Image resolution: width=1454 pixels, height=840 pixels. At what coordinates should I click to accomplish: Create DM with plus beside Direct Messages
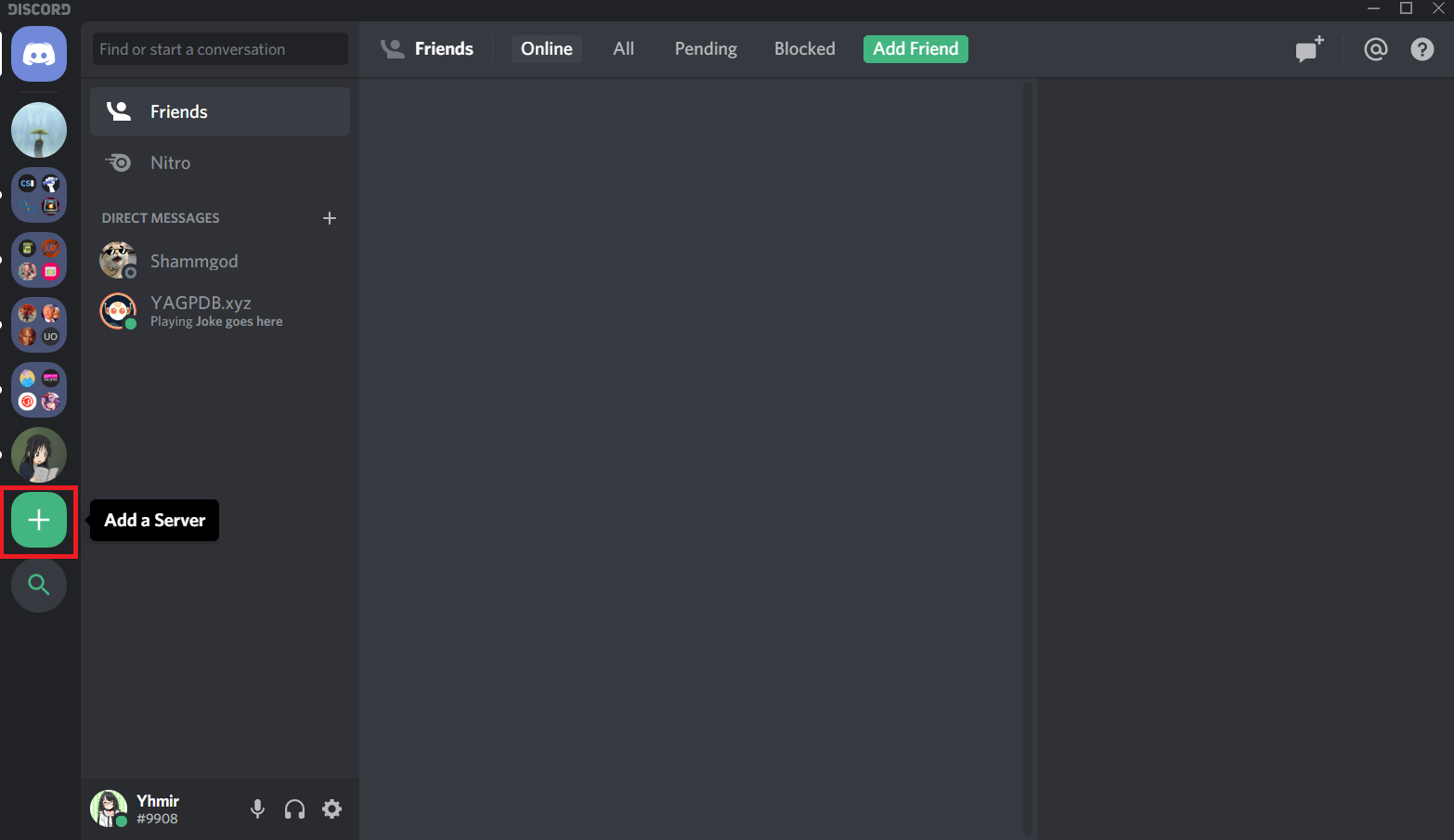[x=329, y=218]
